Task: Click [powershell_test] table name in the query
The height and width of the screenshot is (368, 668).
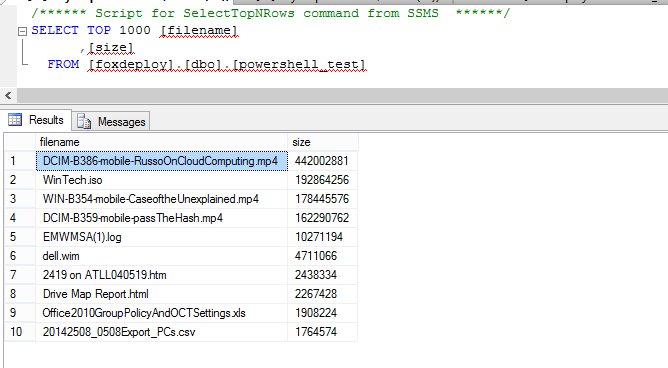Action: coord(299,65)
